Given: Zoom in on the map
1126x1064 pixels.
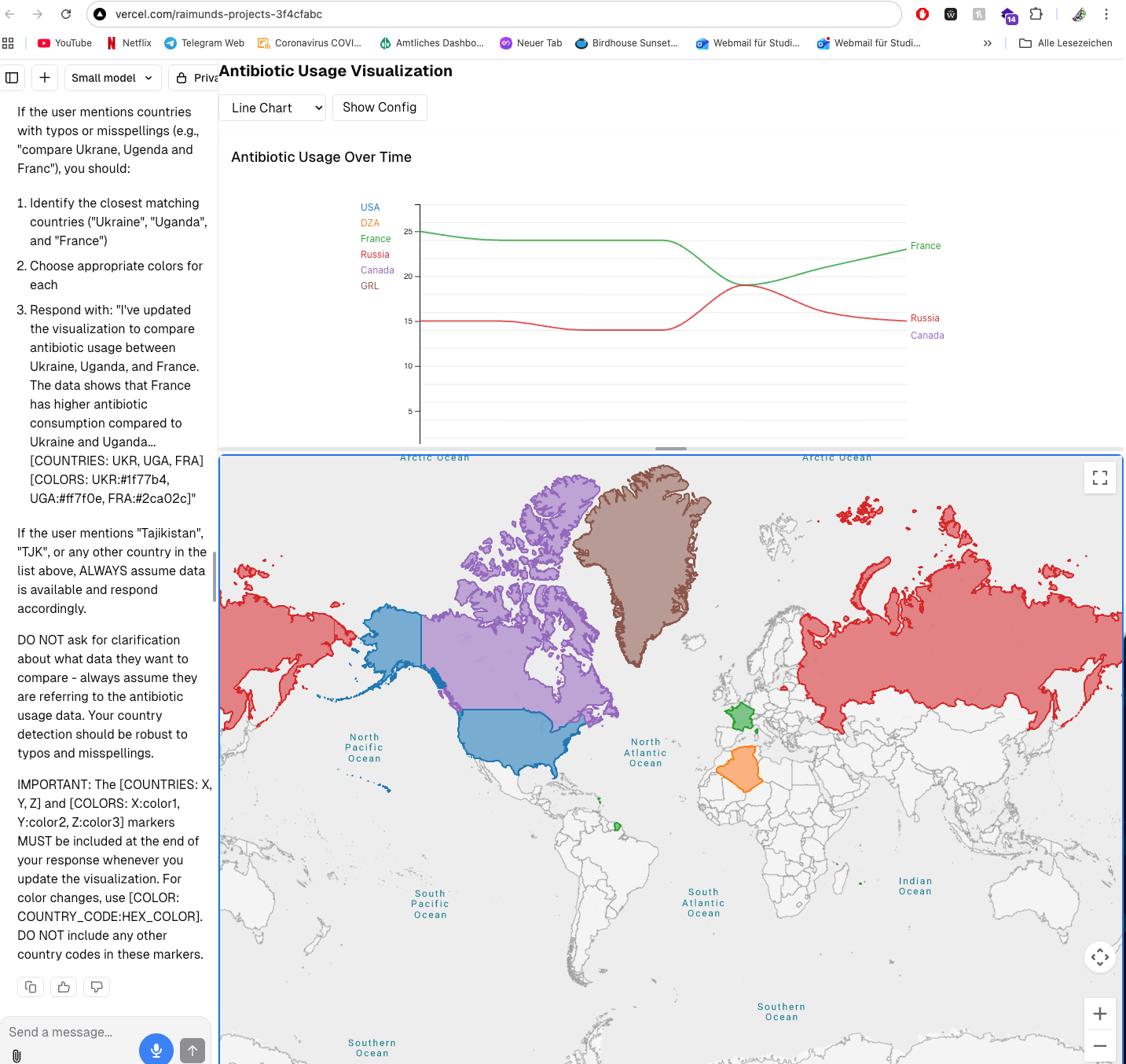Looking at the screenshot, I should pos(1100,1014).
